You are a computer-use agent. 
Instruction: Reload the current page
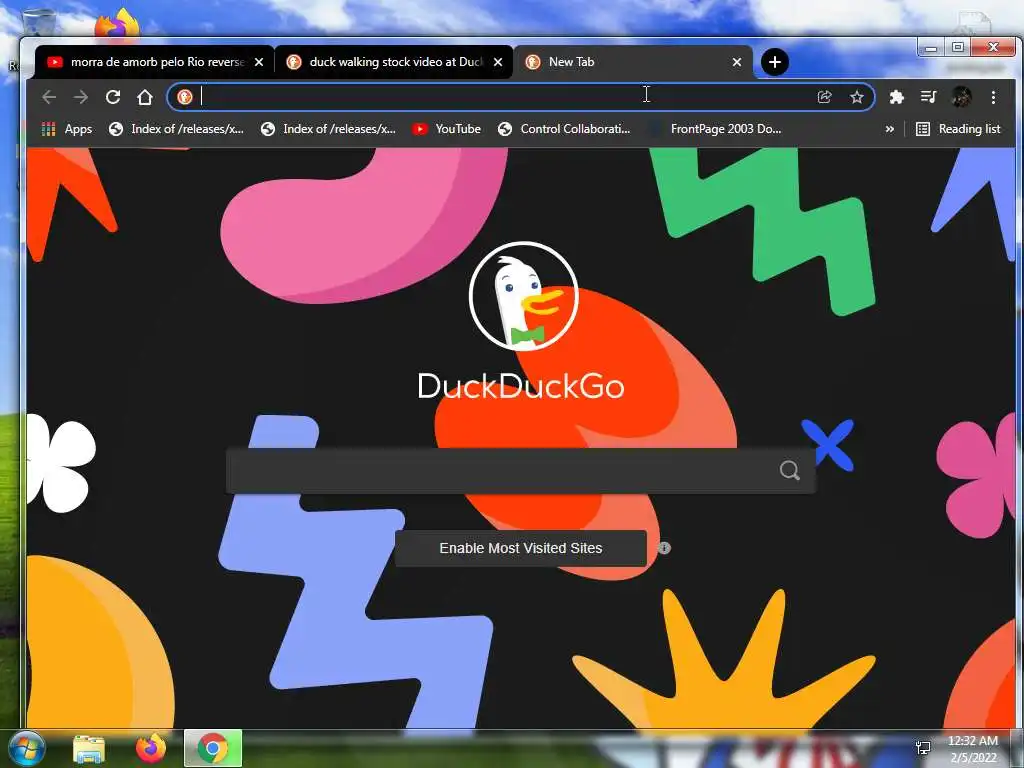113,97
